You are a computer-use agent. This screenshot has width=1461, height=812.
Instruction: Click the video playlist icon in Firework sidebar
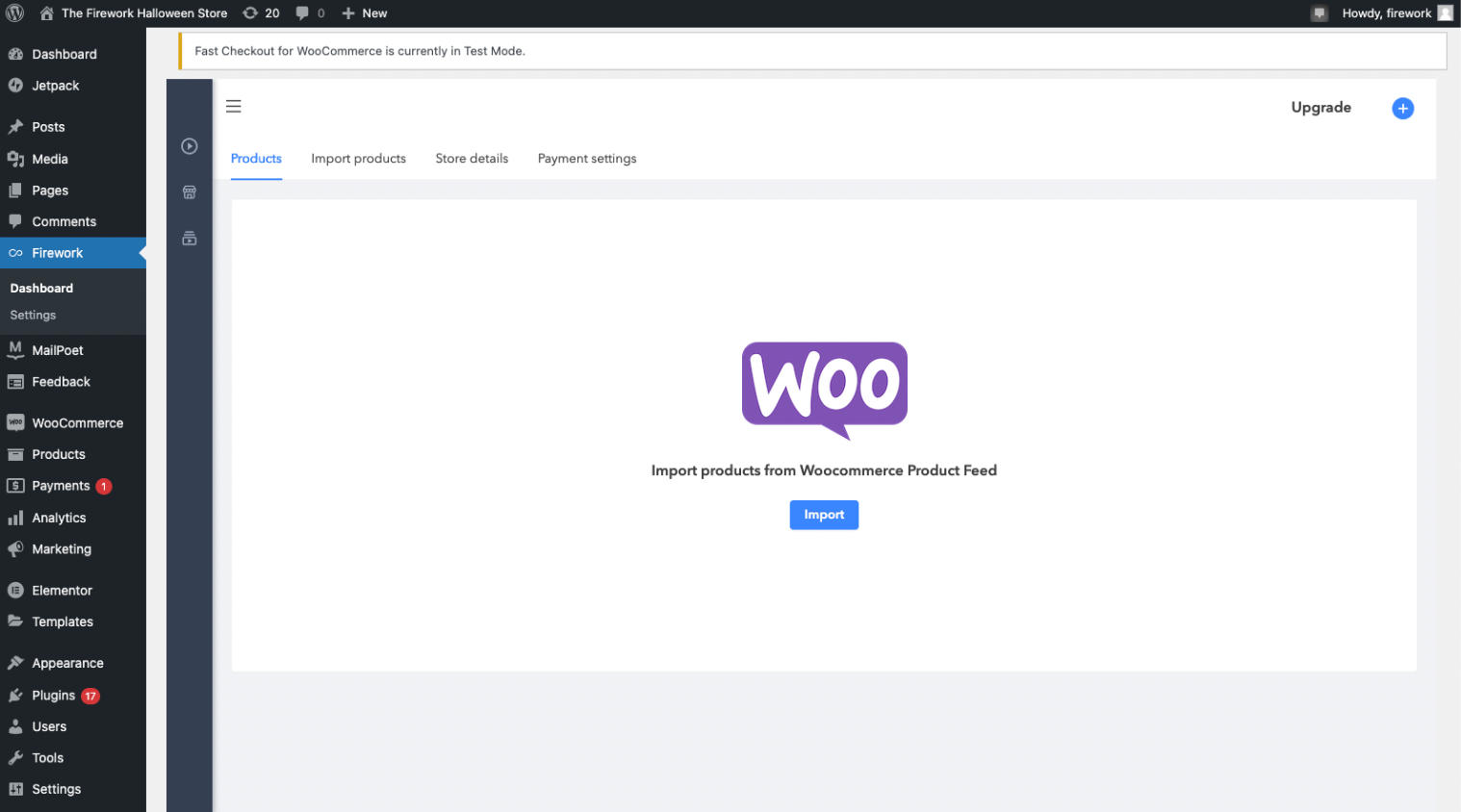(x=190, y=238)
